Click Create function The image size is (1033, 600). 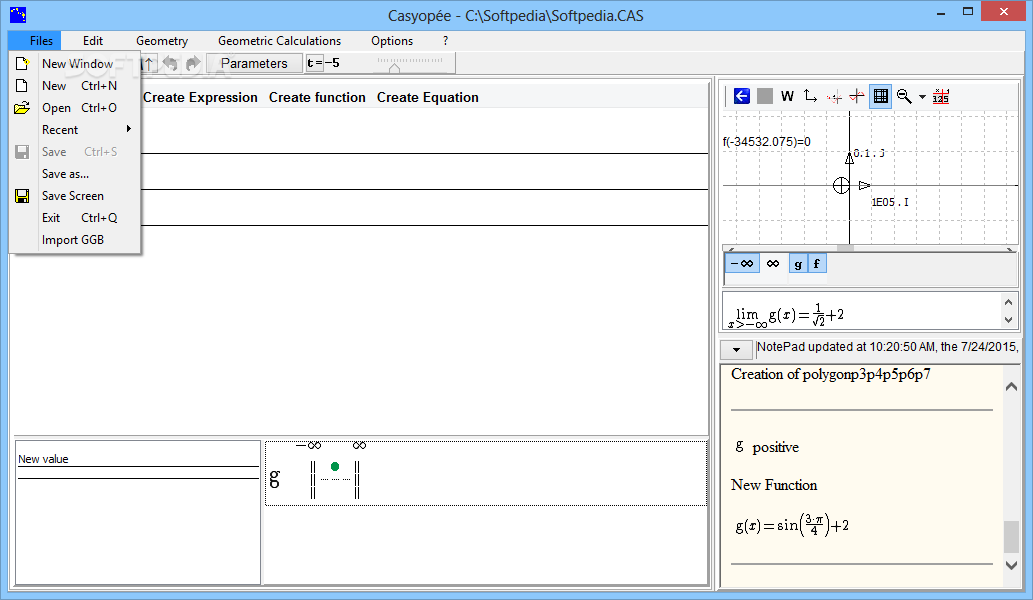point(317,97)
